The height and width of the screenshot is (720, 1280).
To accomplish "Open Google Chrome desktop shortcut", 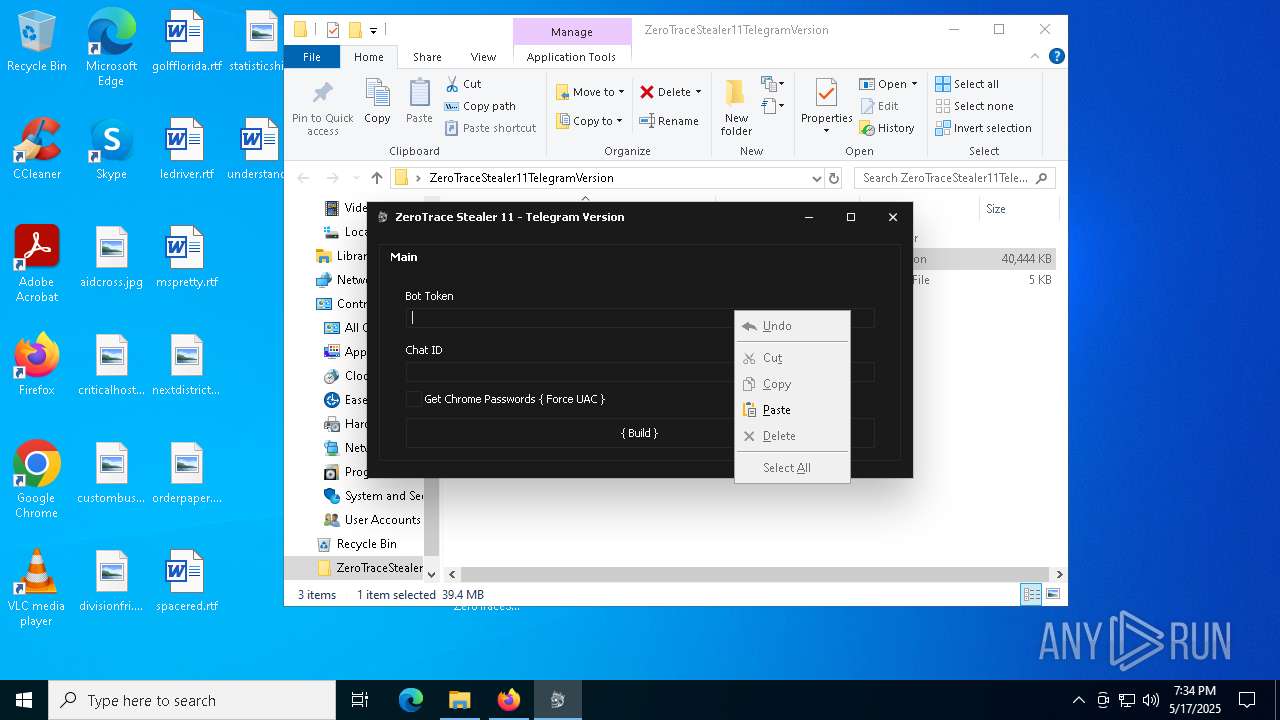I will click(x=37, y=480).
